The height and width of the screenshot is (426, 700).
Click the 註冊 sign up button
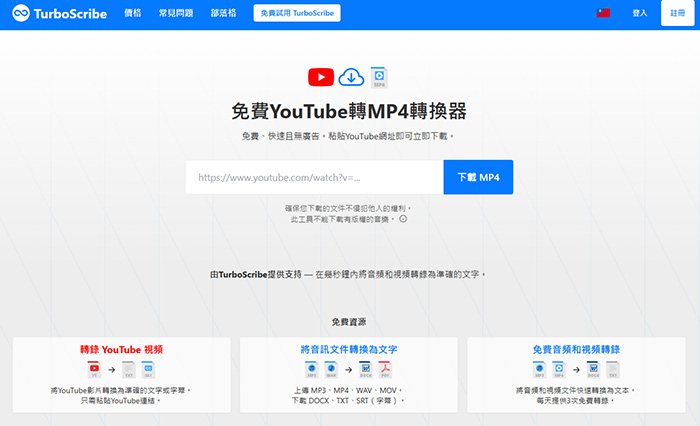677,13
